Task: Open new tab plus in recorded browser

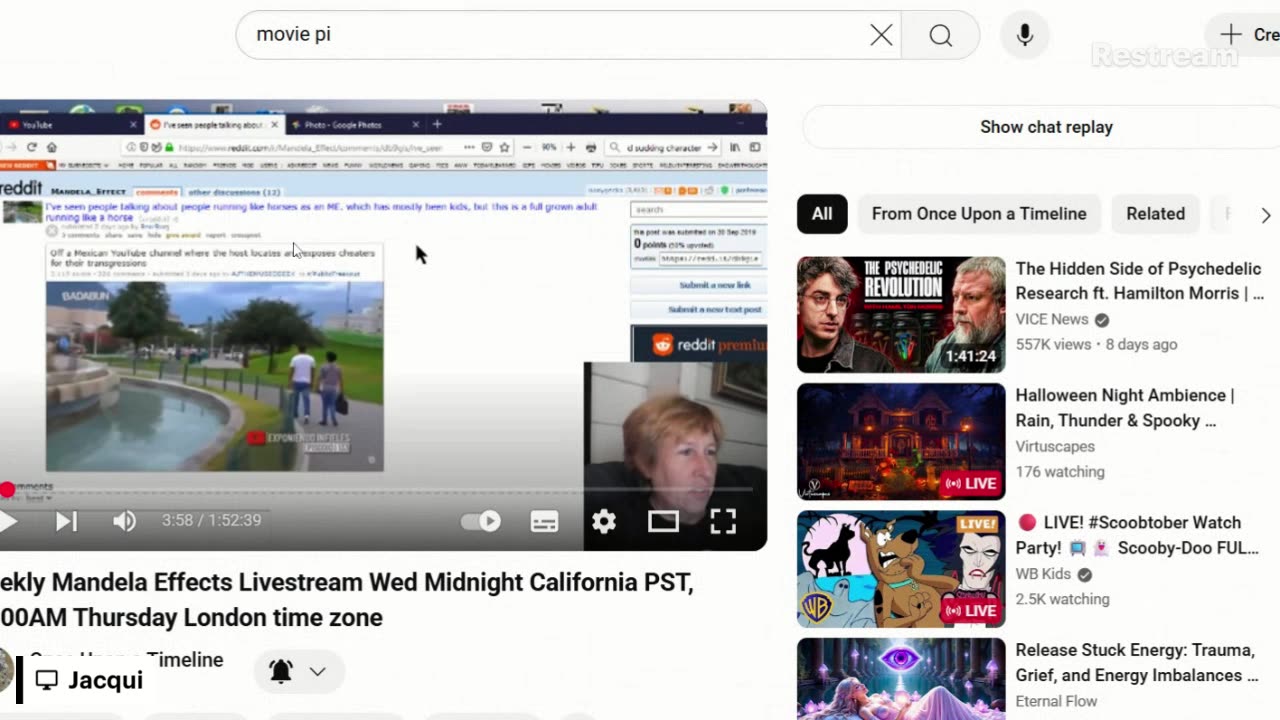Action: click(x=437, y=125)
